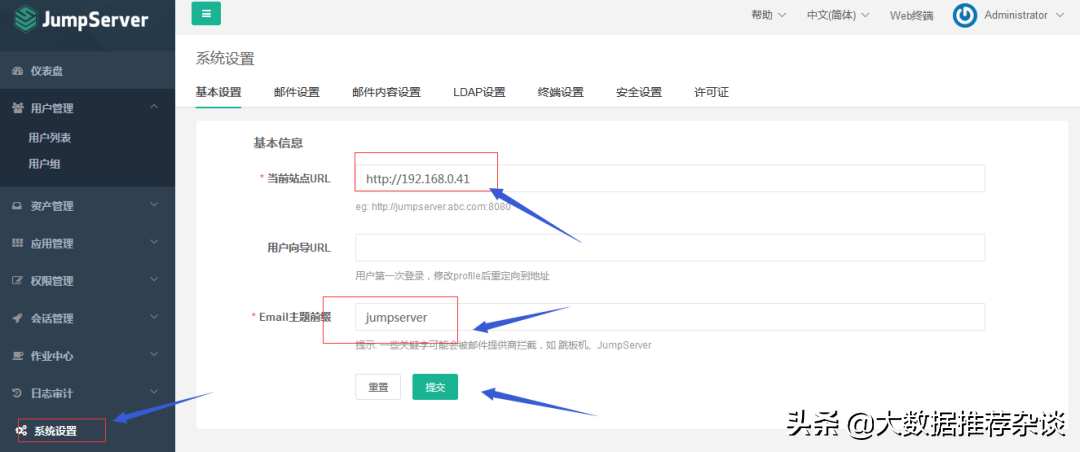Open the Web终端 link
Screen dimensions: 1080x452
click(x=911, y=15)
